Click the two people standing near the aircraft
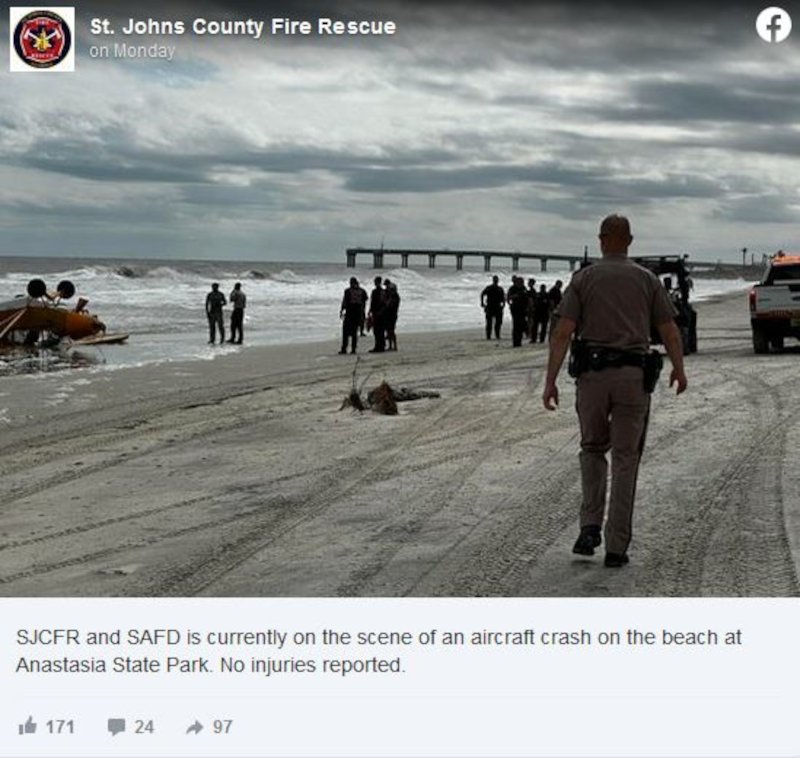800x758 pixels. pyautogui.click(x=226, y=313)
